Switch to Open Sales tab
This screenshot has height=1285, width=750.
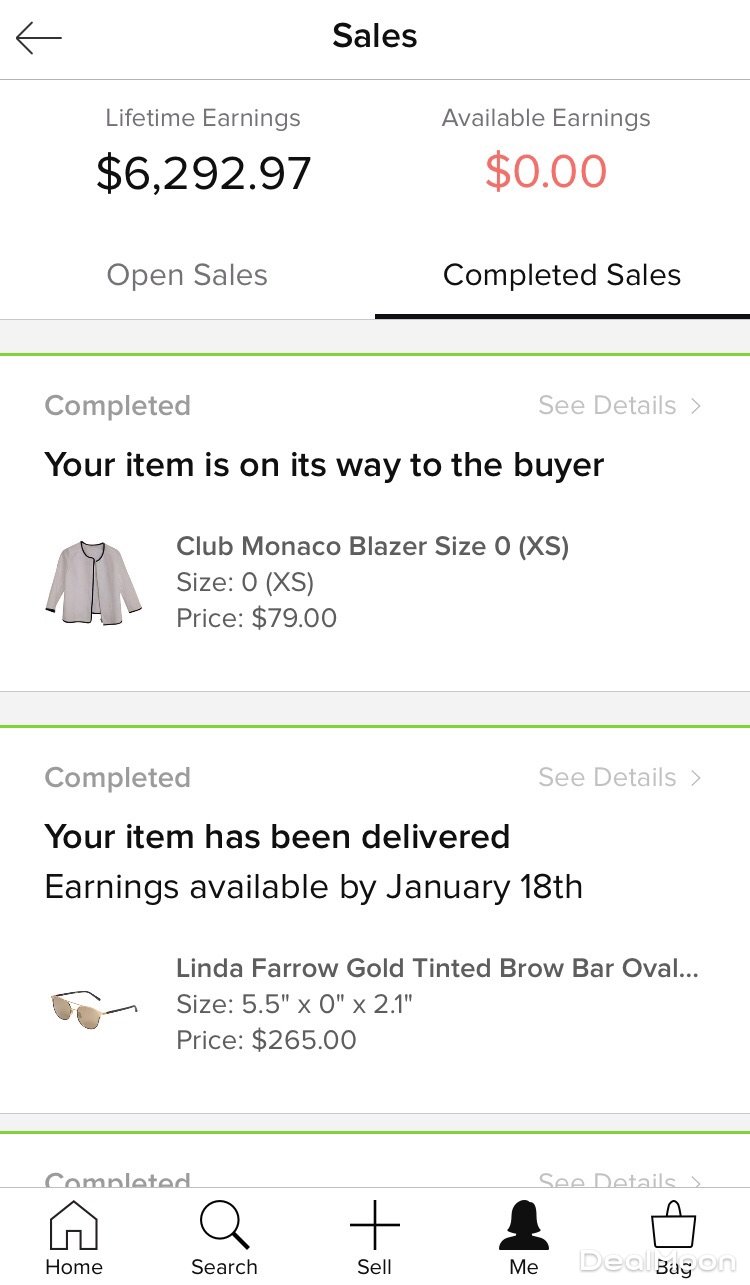(187, 276)
